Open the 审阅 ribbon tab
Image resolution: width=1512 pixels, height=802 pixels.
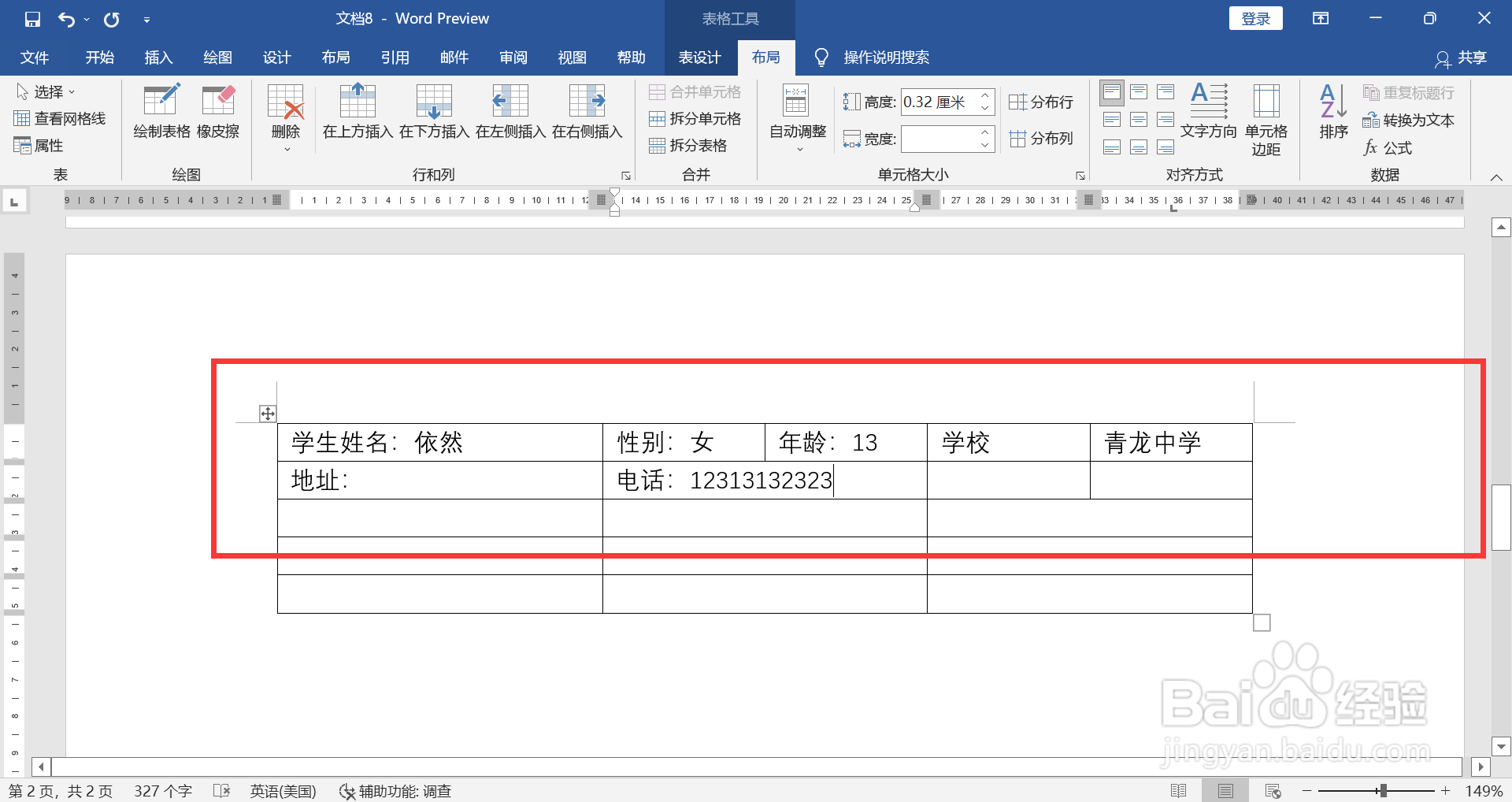click(513, 57)
